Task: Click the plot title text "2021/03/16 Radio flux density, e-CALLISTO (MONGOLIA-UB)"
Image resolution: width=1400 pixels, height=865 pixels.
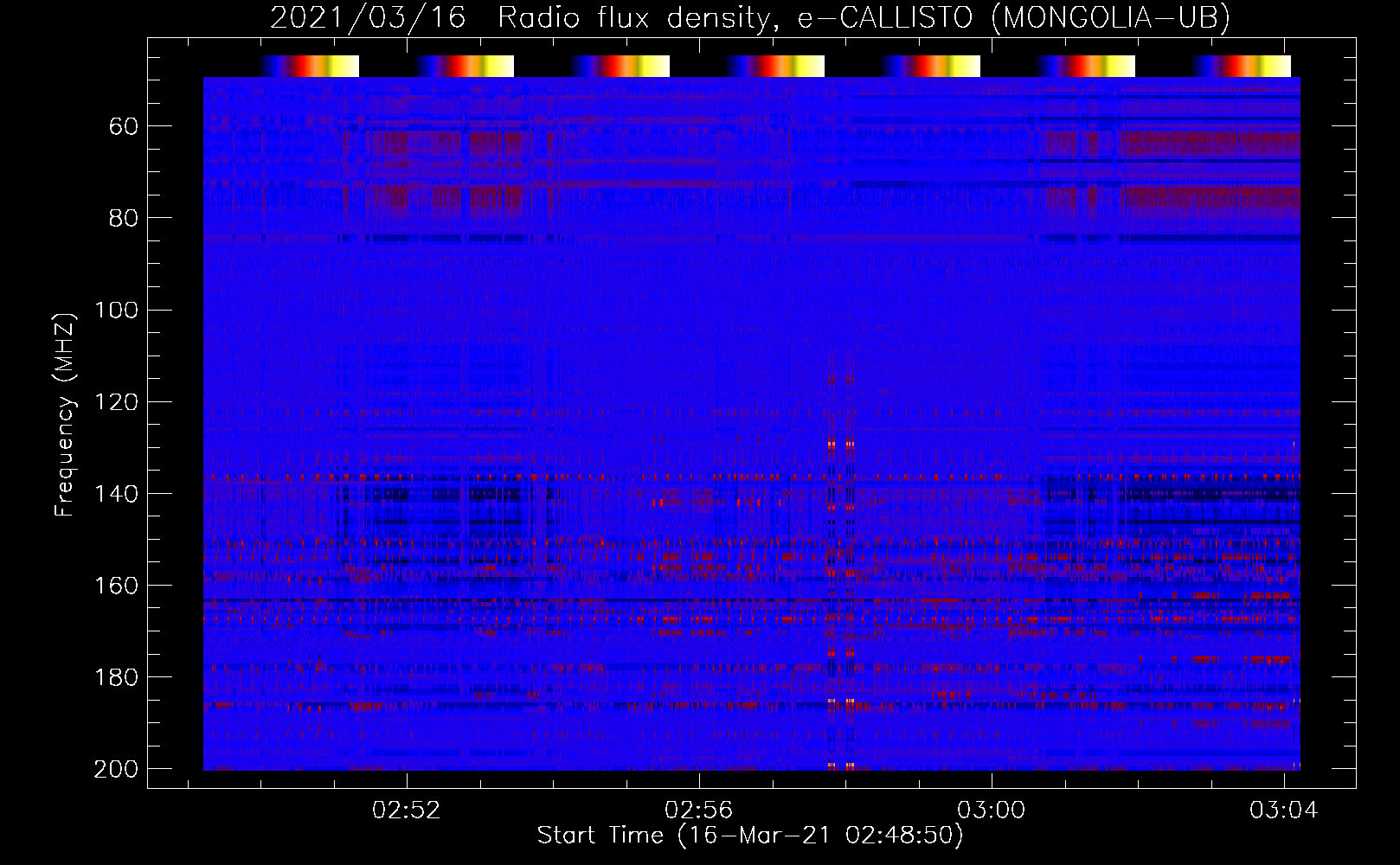Action: tap(749, 17)
